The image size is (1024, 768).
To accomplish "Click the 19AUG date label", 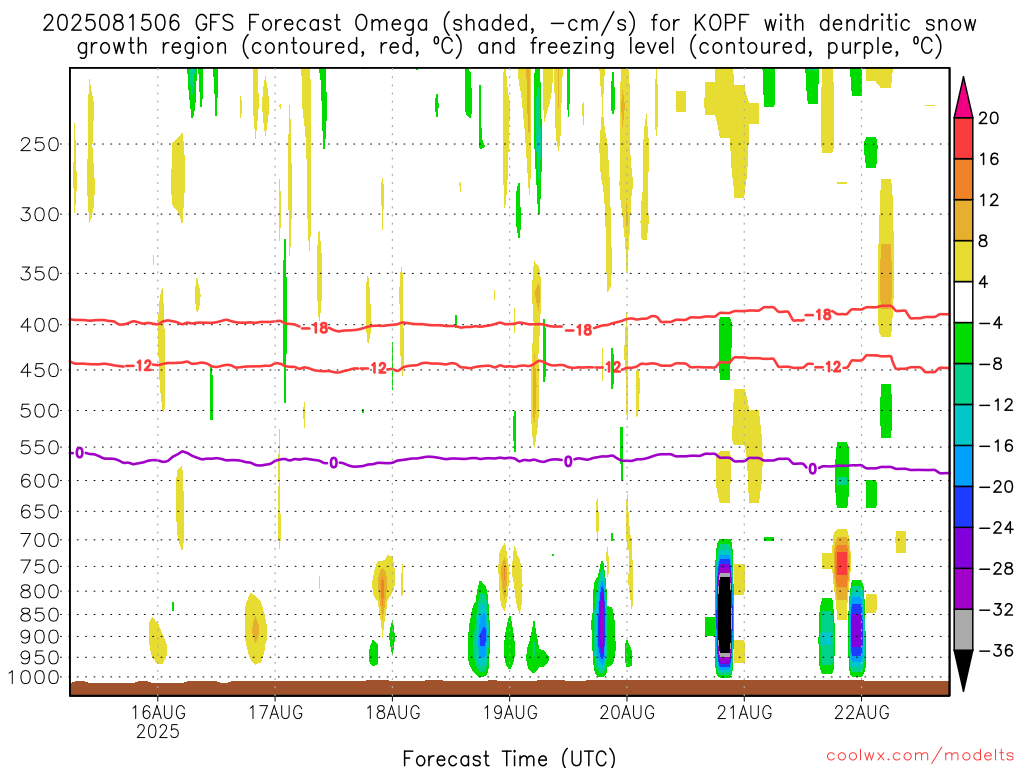I will (510, 712).
